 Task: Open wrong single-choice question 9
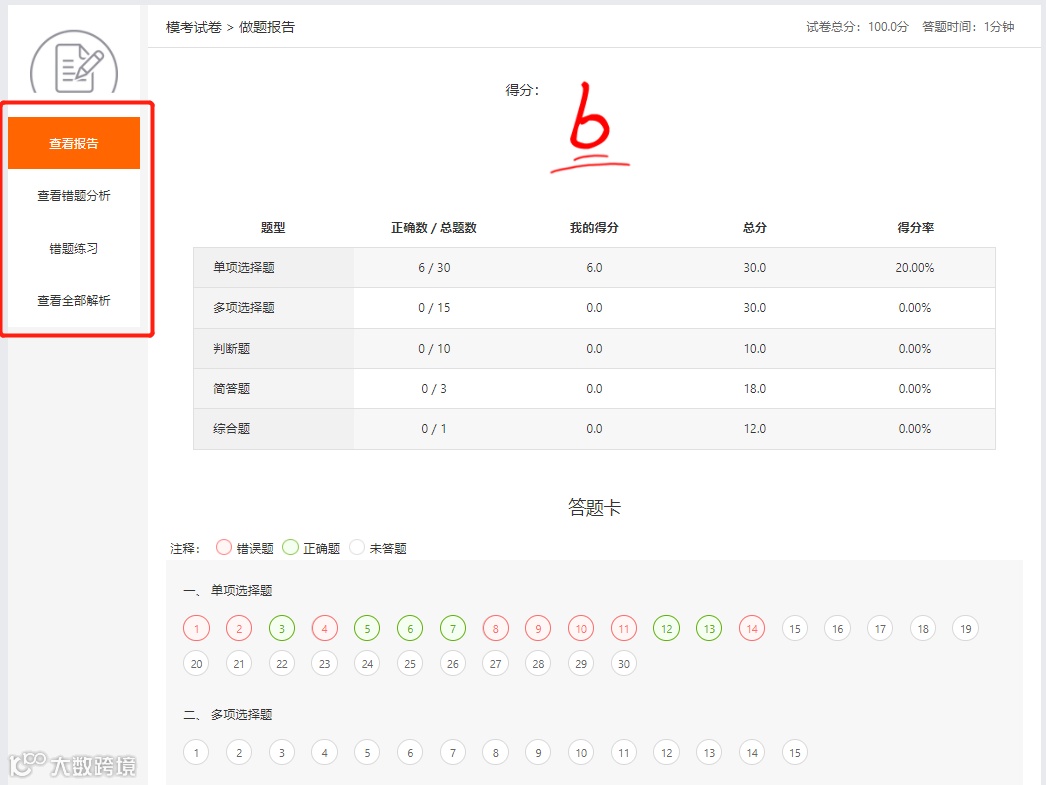point(538,628)
